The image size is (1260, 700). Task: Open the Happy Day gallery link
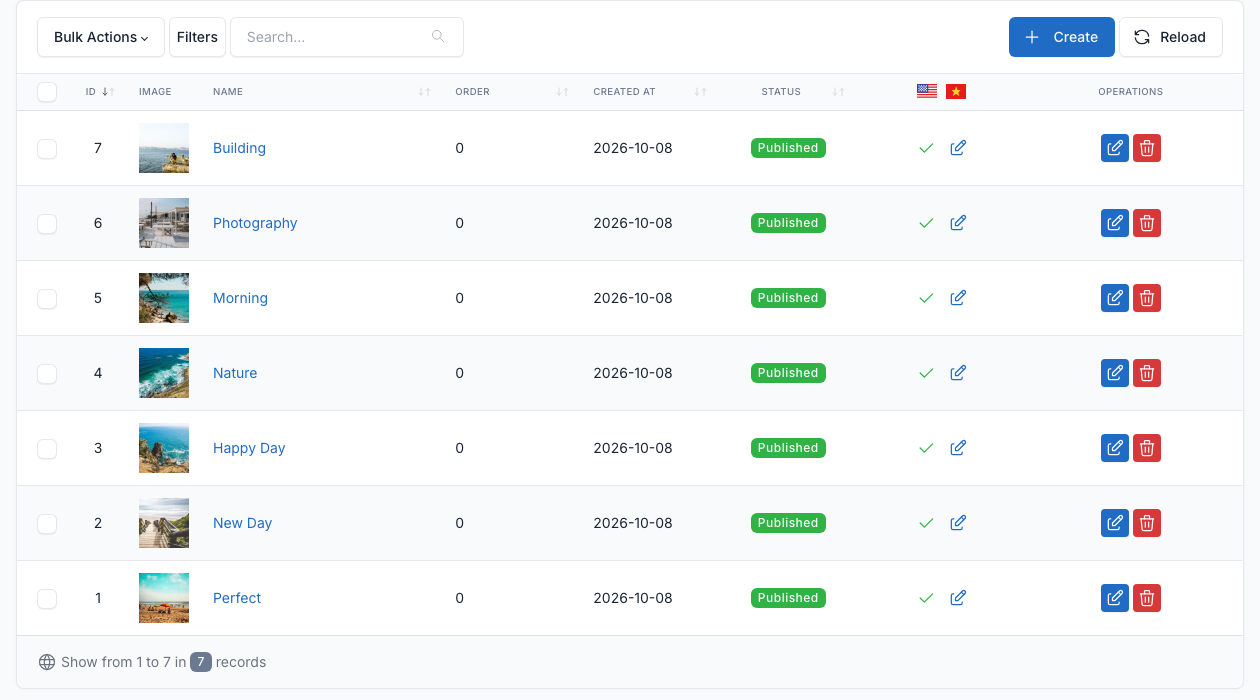tap(249, 448)
